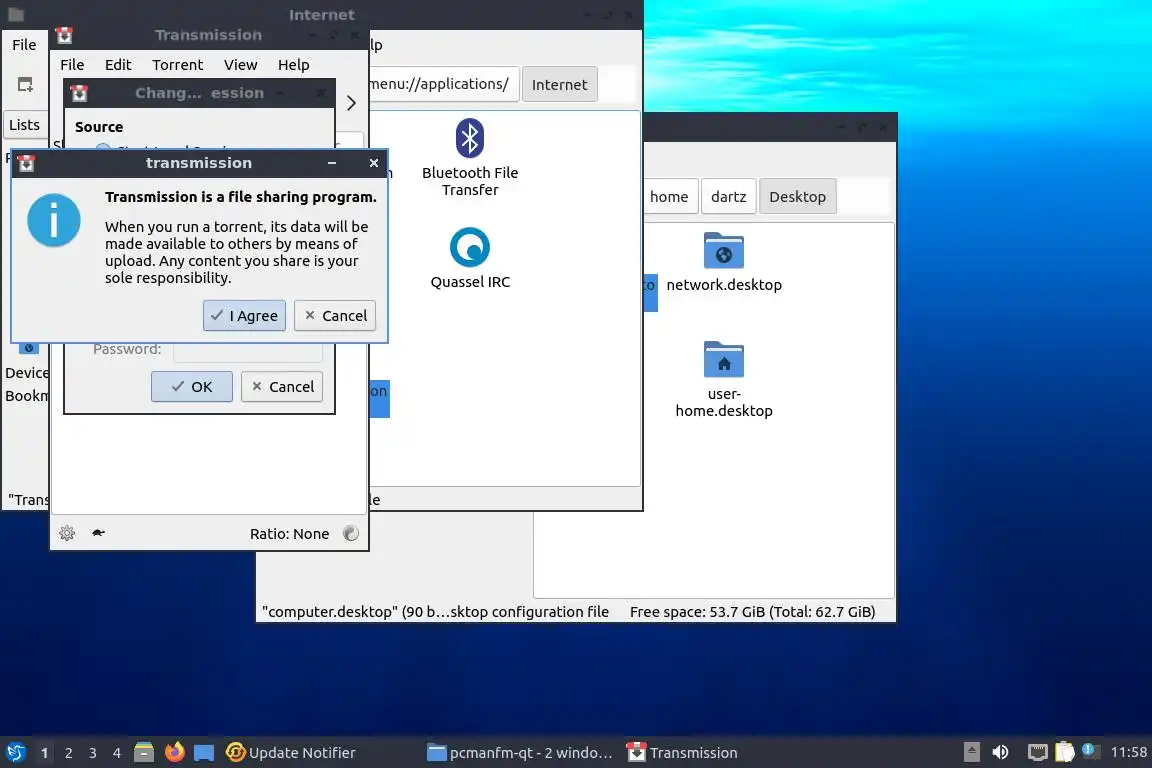Click the show desktop panel icon
The image size is (1152, 768).
tap(204, 753)
